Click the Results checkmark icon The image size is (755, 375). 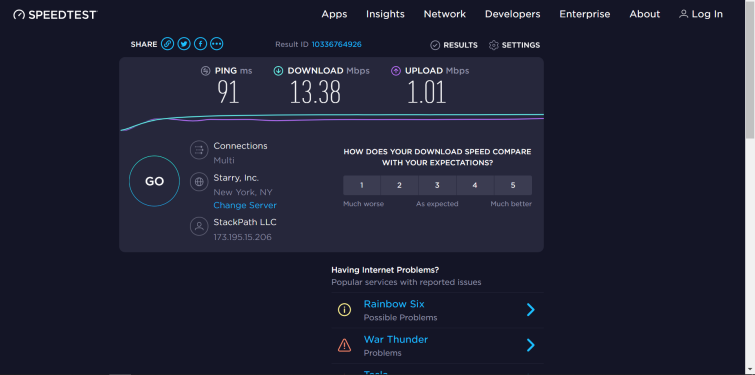(x=435, y=45)
